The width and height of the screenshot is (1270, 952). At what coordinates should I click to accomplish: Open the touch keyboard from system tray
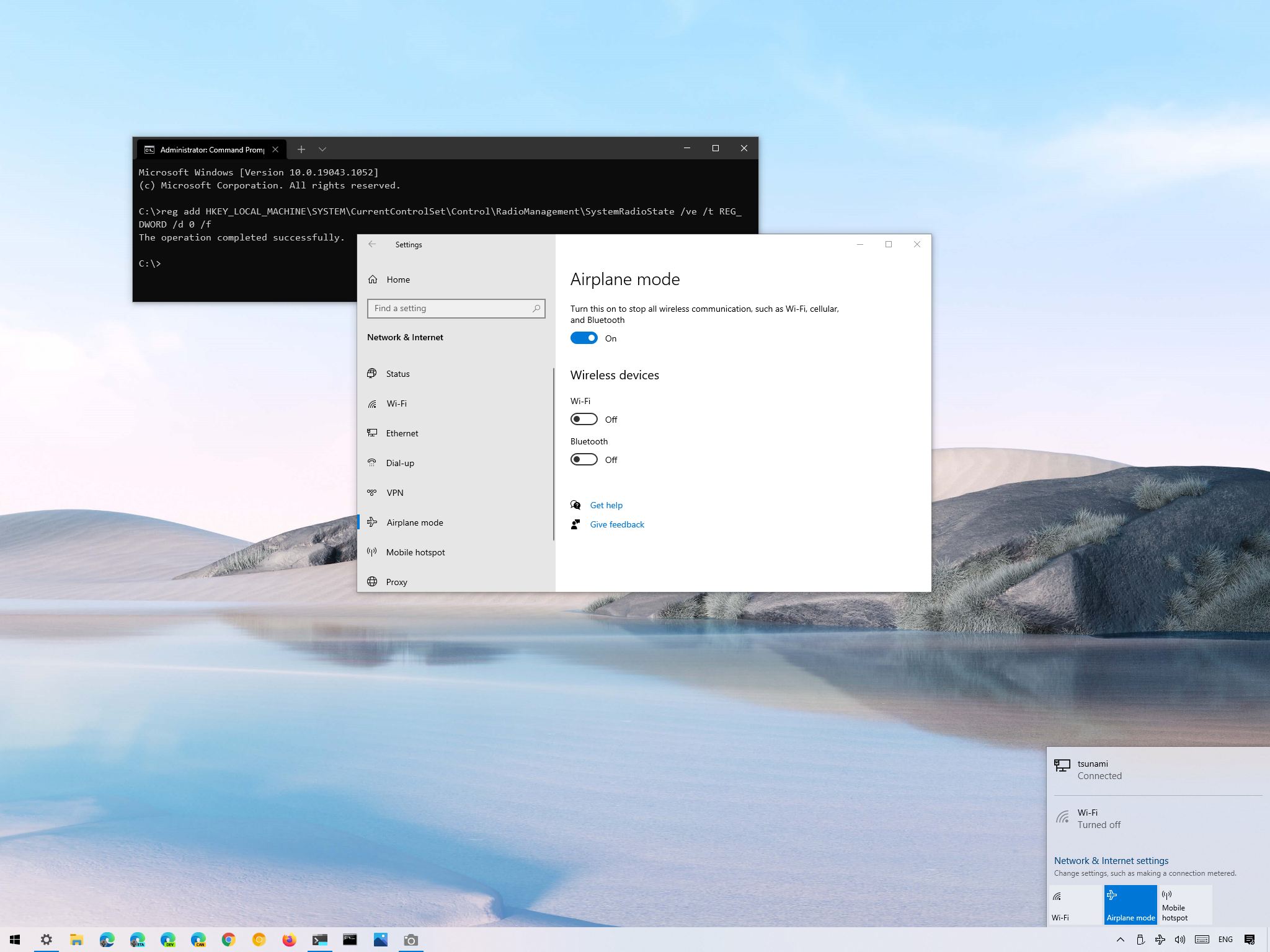pos(1202,940)
